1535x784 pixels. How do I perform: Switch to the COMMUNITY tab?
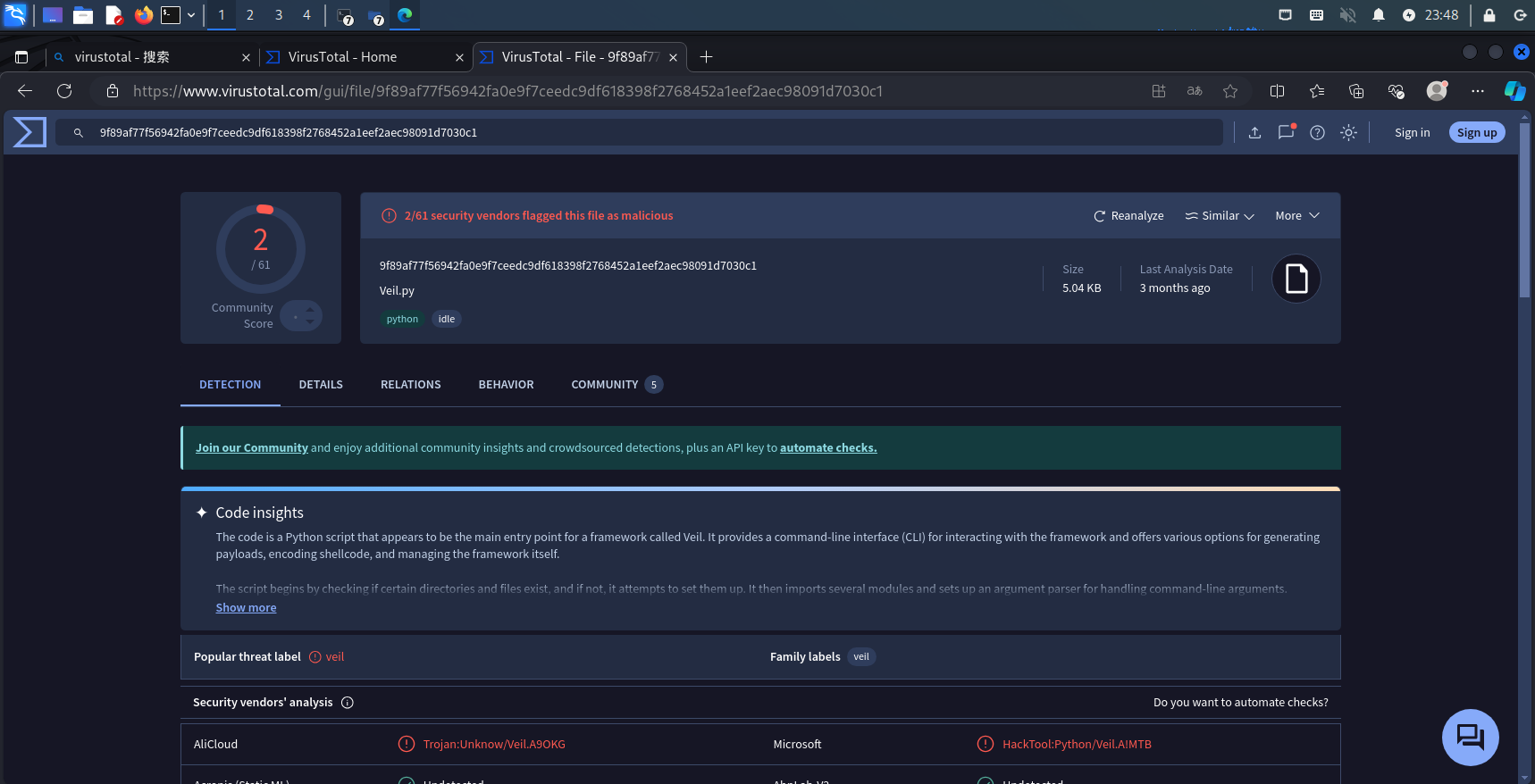tap(617, 385)
